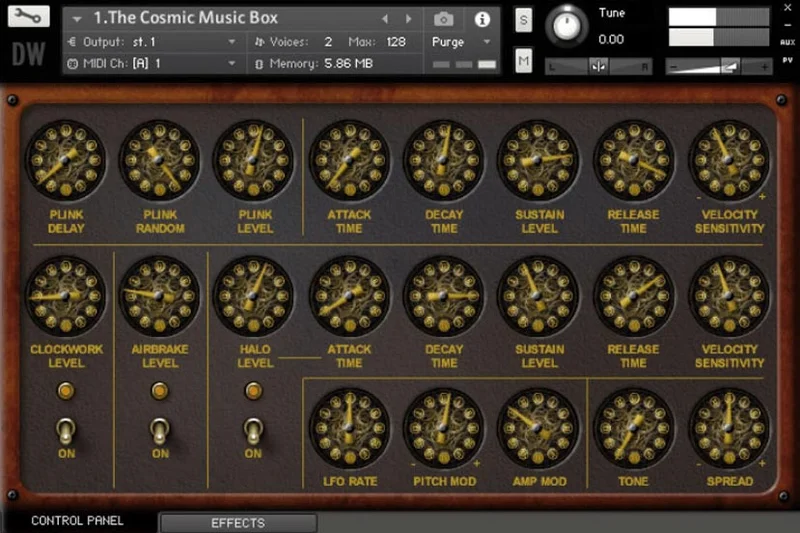This screenshot has height=533, width=800.
Task: Click the Plink Level knob
Action: (x=254, y=160)
